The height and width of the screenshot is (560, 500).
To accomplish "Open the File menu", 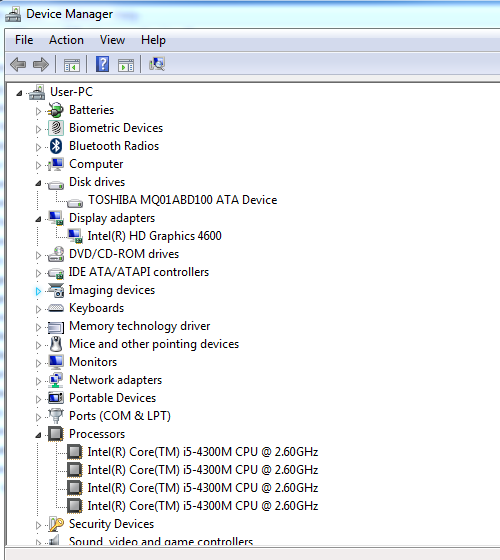I will [x=24, y=40].
